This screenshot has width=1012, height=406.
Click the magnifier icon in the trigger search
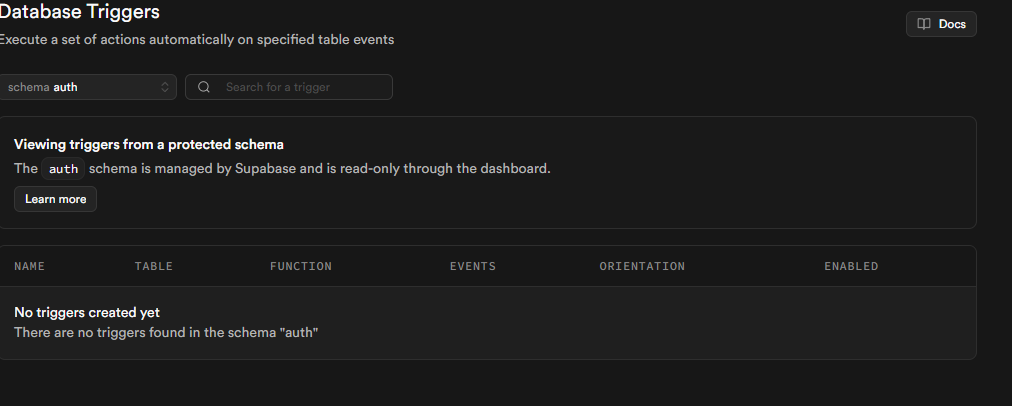pos(204,87)
